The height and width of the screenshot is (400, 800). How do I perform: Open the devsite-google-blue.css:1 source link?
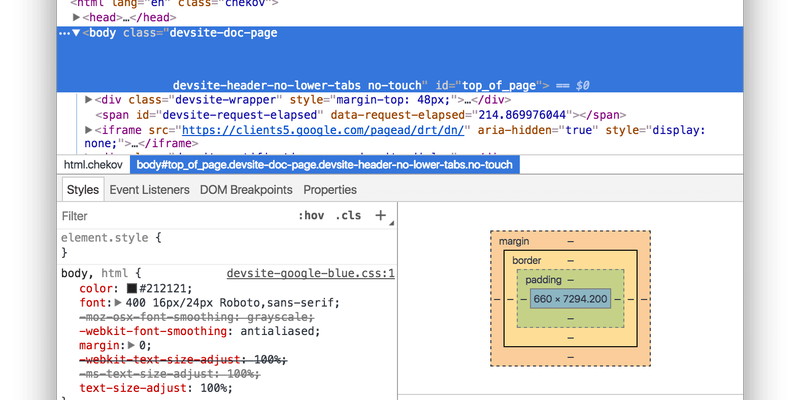pos(311,272)
